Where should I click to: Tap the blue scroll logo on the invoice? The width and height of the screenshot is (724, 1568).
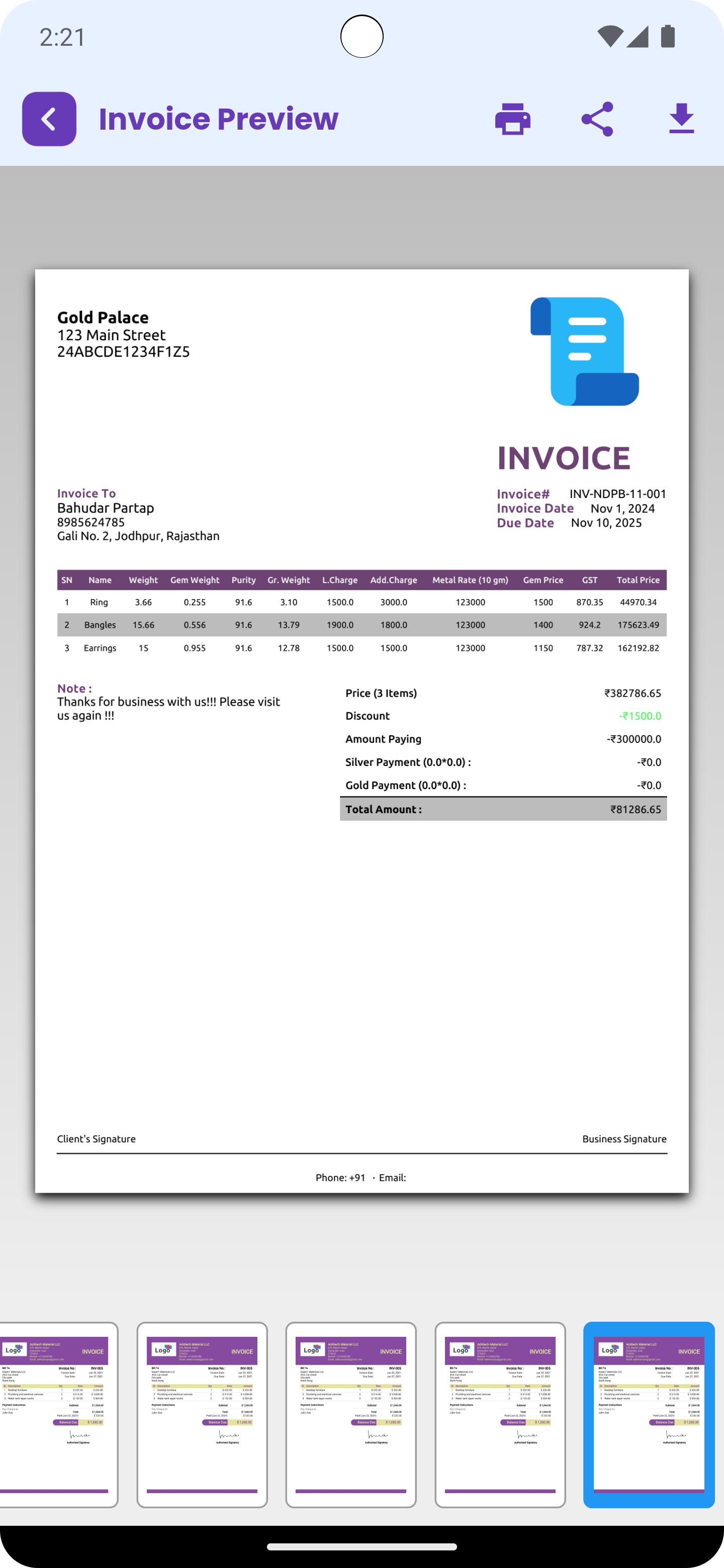coord(584,351)
